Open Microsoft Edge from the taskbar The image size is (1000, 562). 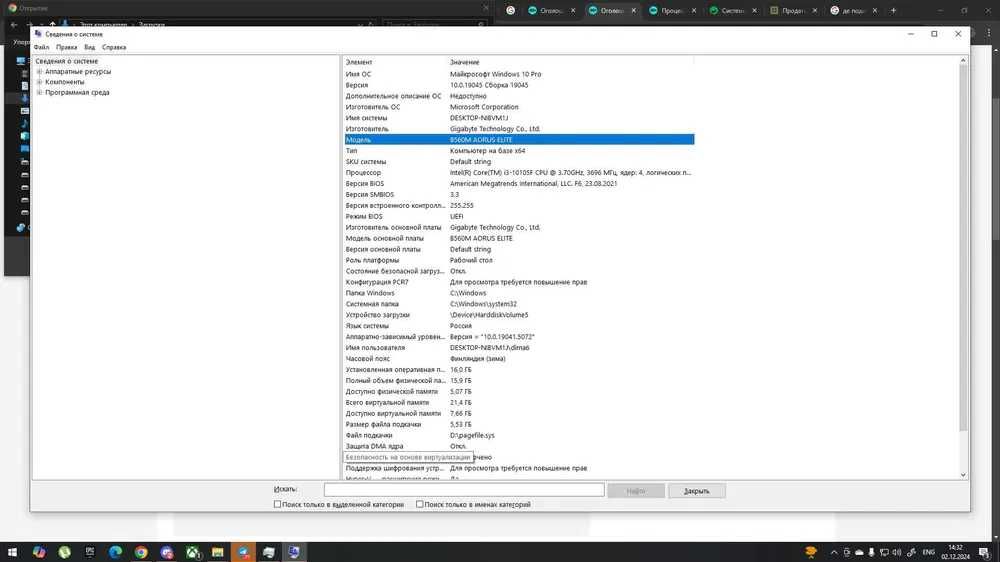click(x=115, y=552)
